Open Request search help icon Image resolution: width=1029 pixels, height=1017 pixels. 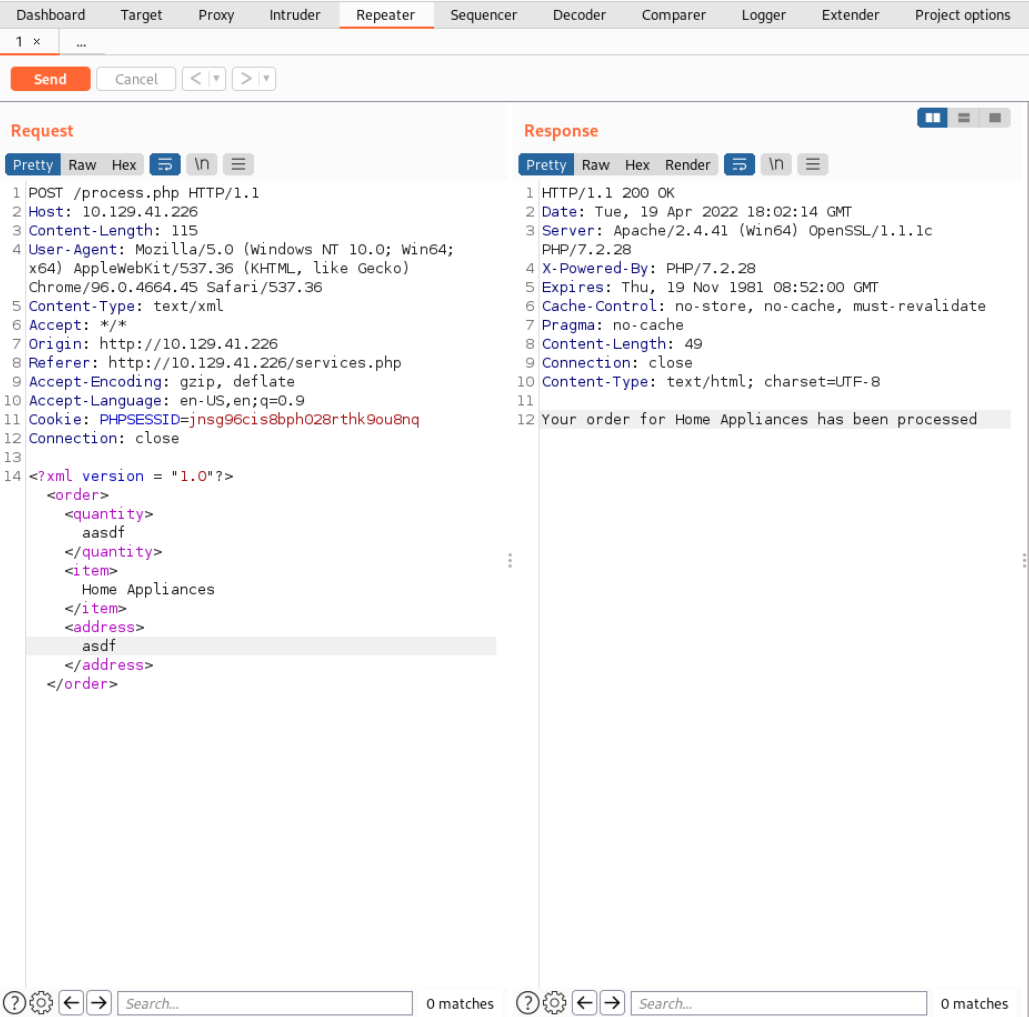[x=14, y=1003]
